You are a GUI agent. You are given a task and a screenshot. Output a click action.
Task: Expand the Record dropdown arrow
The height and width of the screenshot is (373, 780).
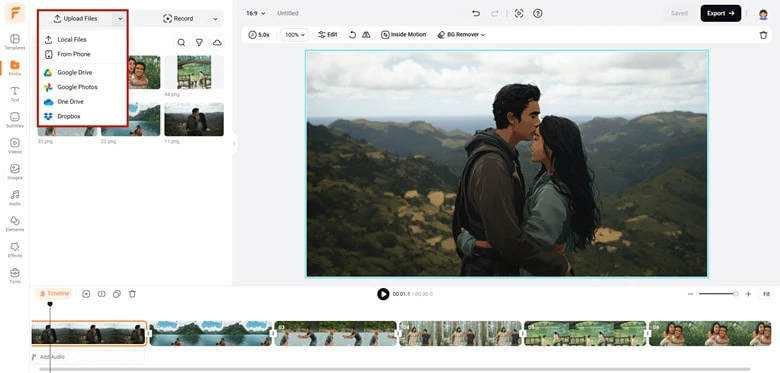[215, 18]
